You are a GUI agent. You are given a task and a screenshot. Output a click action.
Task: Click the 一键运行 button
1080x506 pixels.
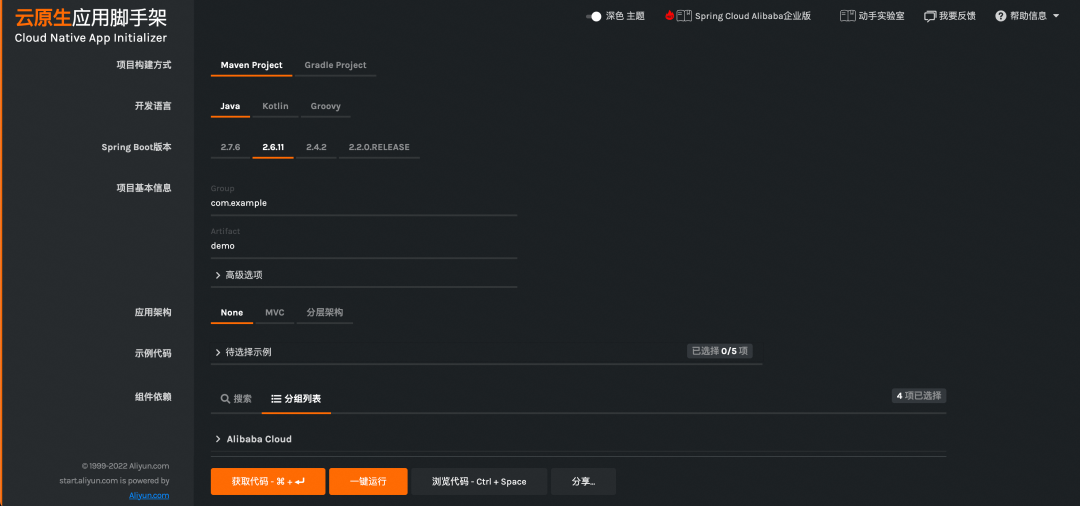(x=368, y=482)
